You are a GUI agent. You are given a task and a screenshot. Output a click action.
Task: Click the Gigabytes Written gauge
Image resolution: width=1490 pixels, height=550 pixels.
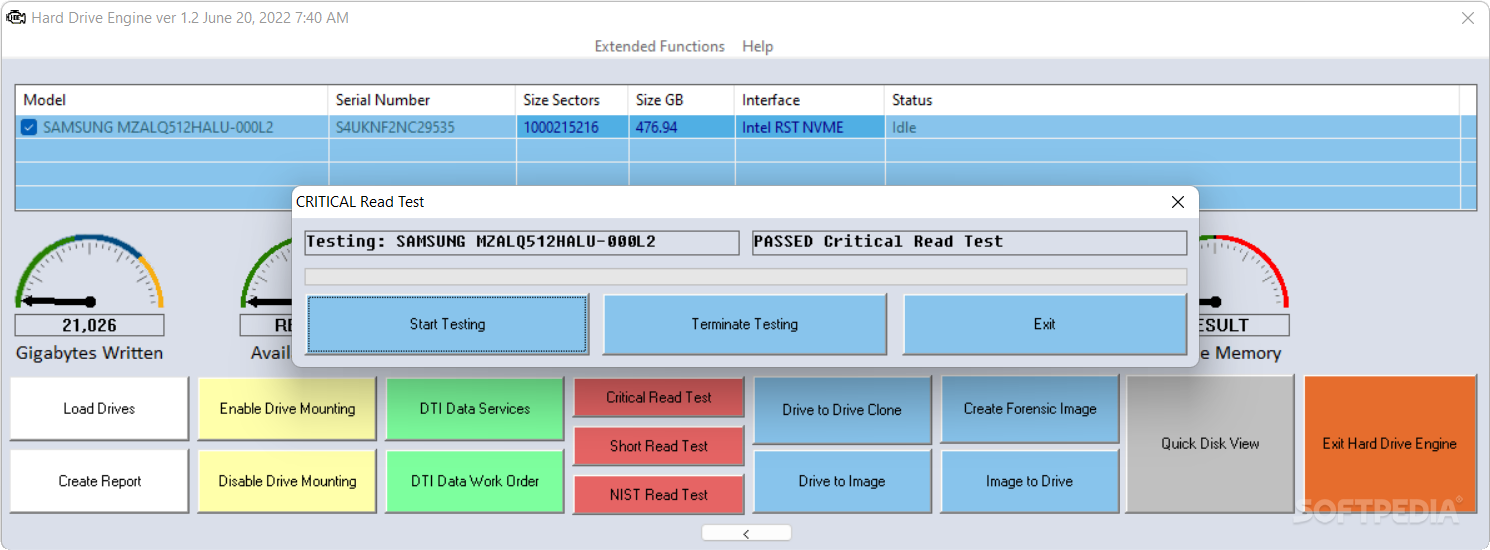(89, 272)
